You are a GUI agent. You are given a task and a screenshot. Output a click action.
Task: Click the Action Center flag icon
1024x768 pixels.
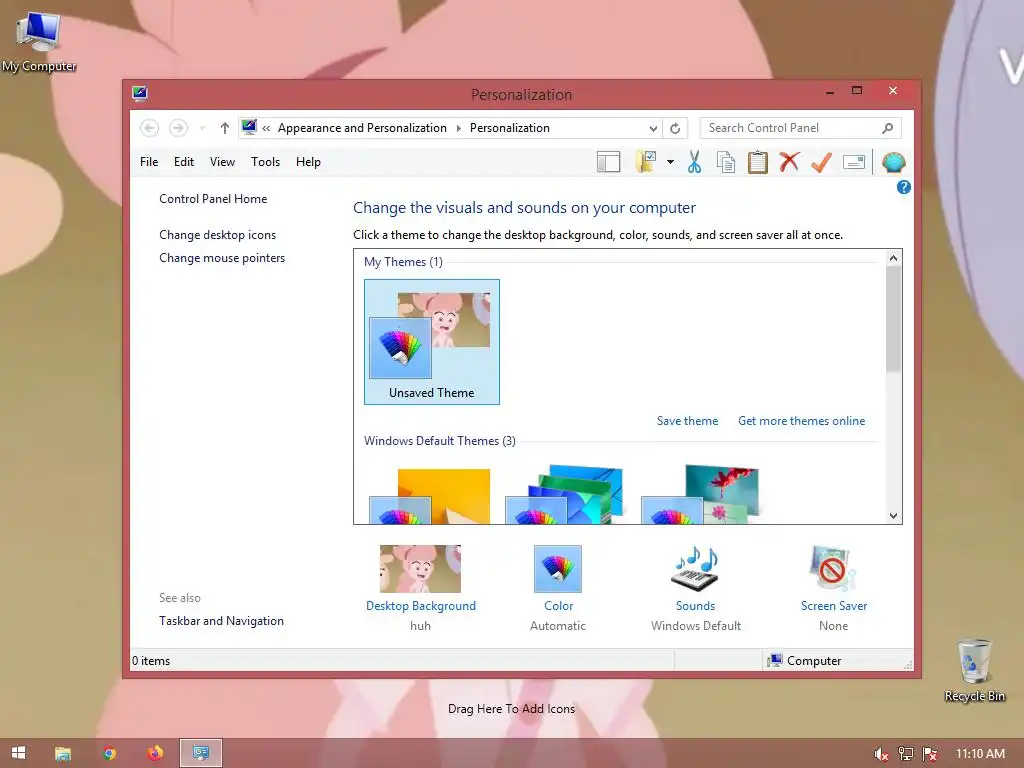930,754
